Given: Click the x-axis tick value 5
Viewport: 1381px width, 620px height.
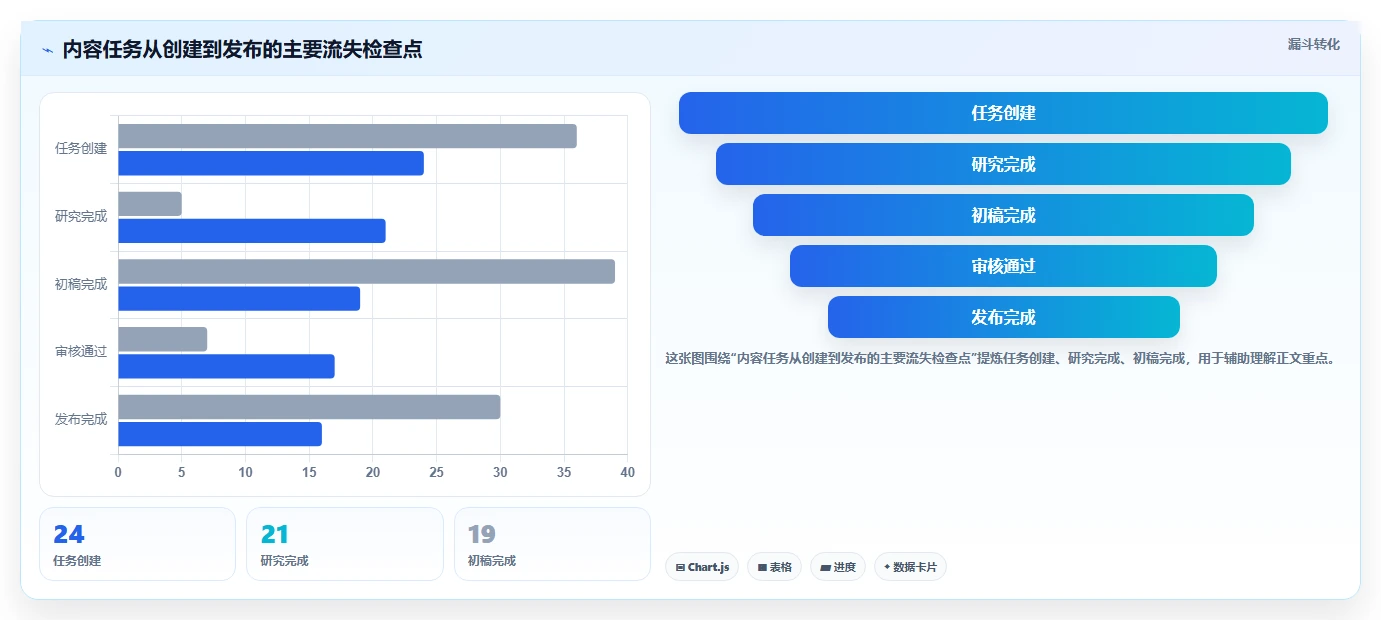Looking at the screenshot, I should tap(182, 472).
